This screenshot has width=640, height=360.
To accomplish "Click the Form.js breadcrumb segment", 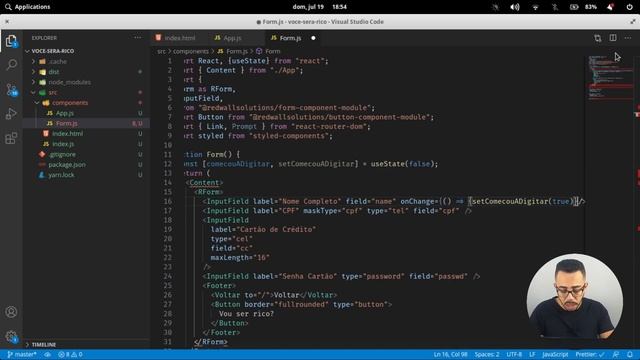I will pyautogui.click(x=233, y=51).
